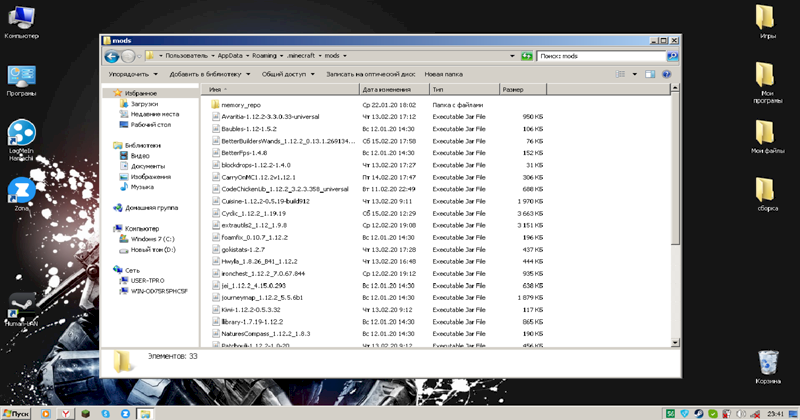Click the Back navigation arrow button
This screenshot has width=800, height=420.
[x=112, y=56]
